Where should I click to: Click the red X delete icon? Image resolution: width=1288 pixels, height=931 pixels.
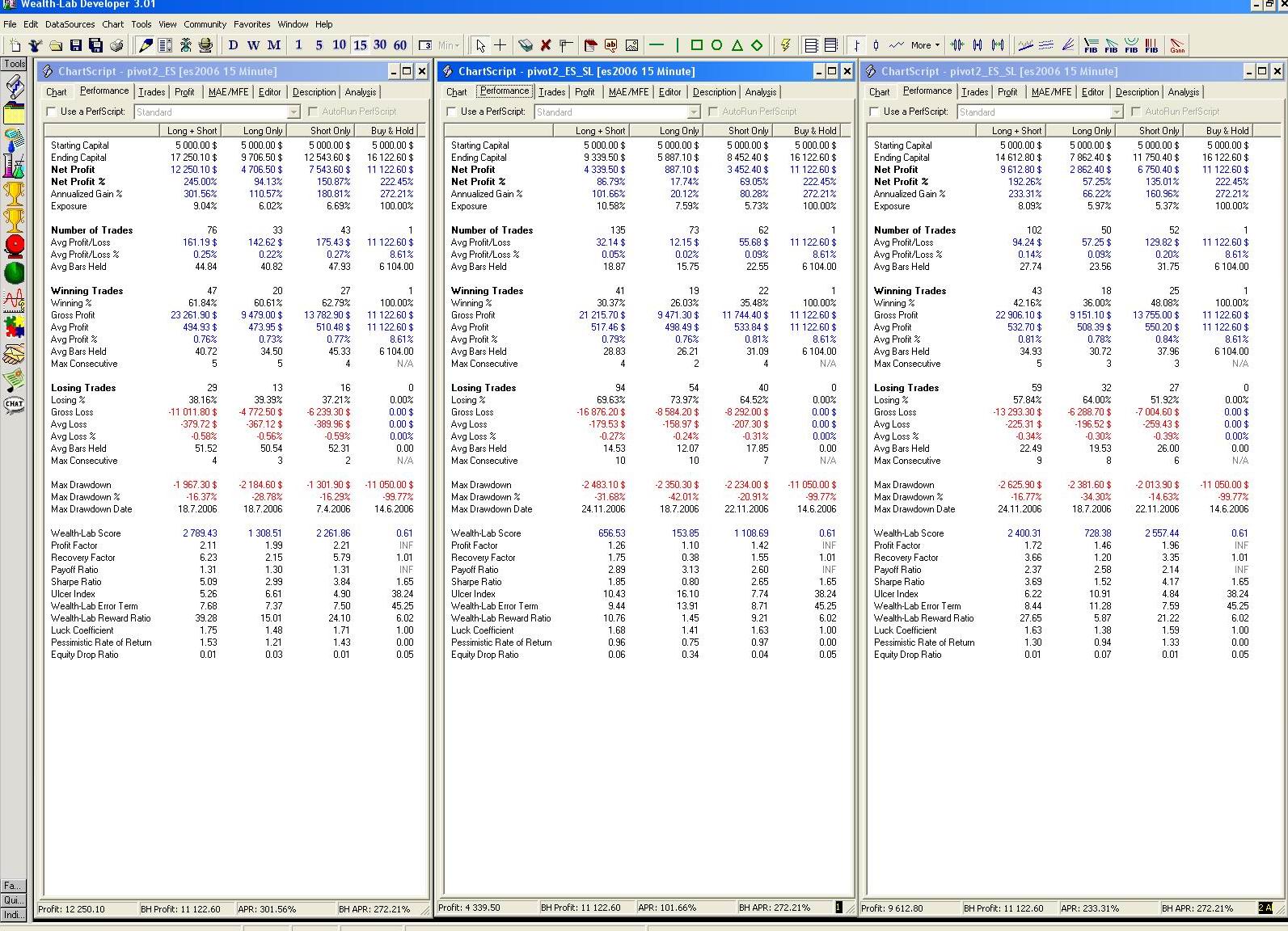point(546,45)
